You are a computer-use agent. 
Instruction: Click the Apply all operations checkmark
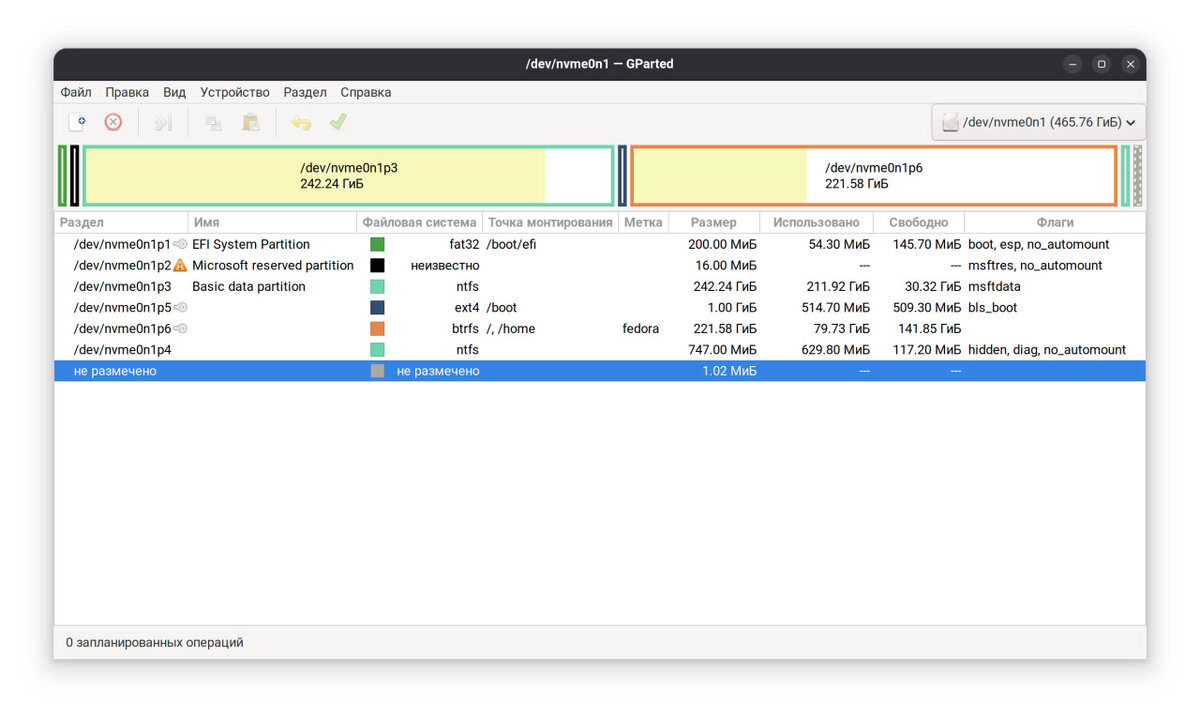(338, 122)
